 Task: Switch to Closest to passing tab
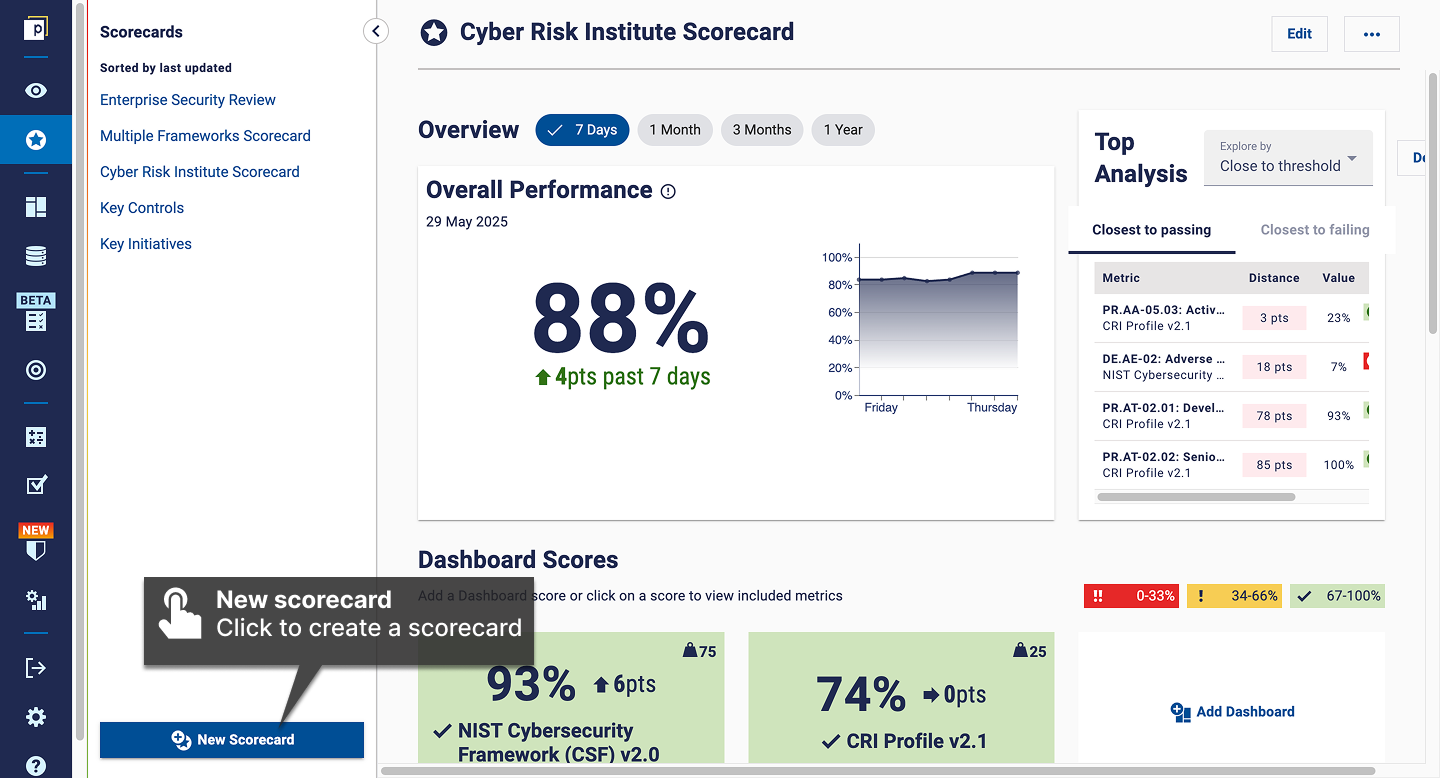(1151, 230)
